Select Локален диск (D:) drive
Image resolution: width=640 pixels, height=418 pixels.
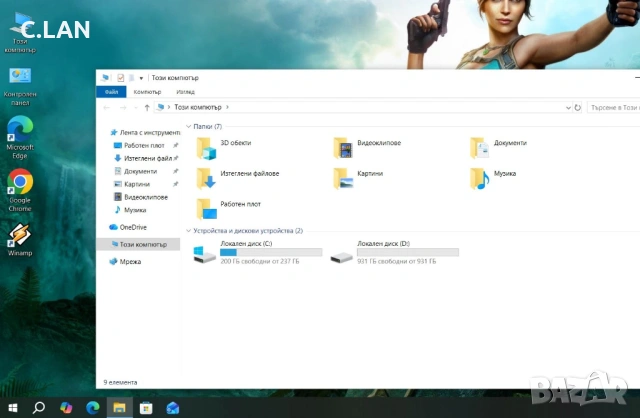[394, 253]
